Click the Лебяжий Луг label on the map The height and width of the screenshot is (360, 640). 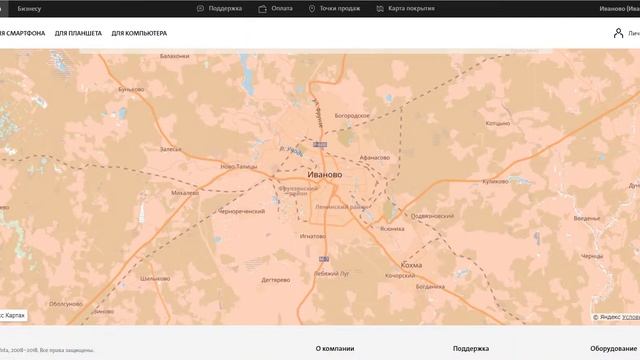(x=331, y=274)
